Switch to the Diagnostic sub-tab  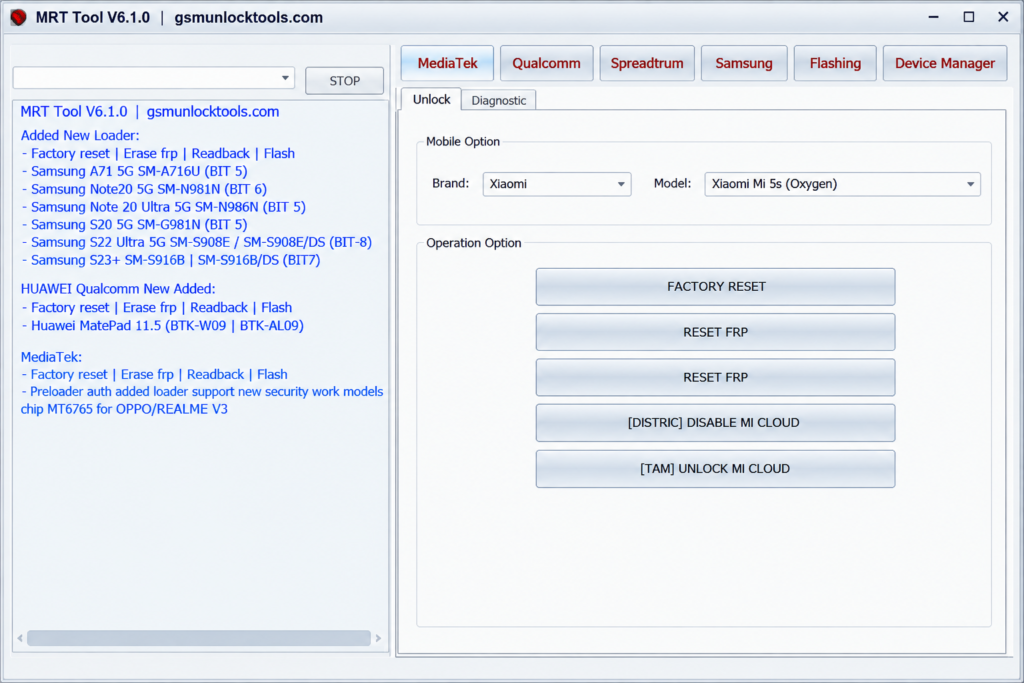pyautogui.click(x=498, y=101)
